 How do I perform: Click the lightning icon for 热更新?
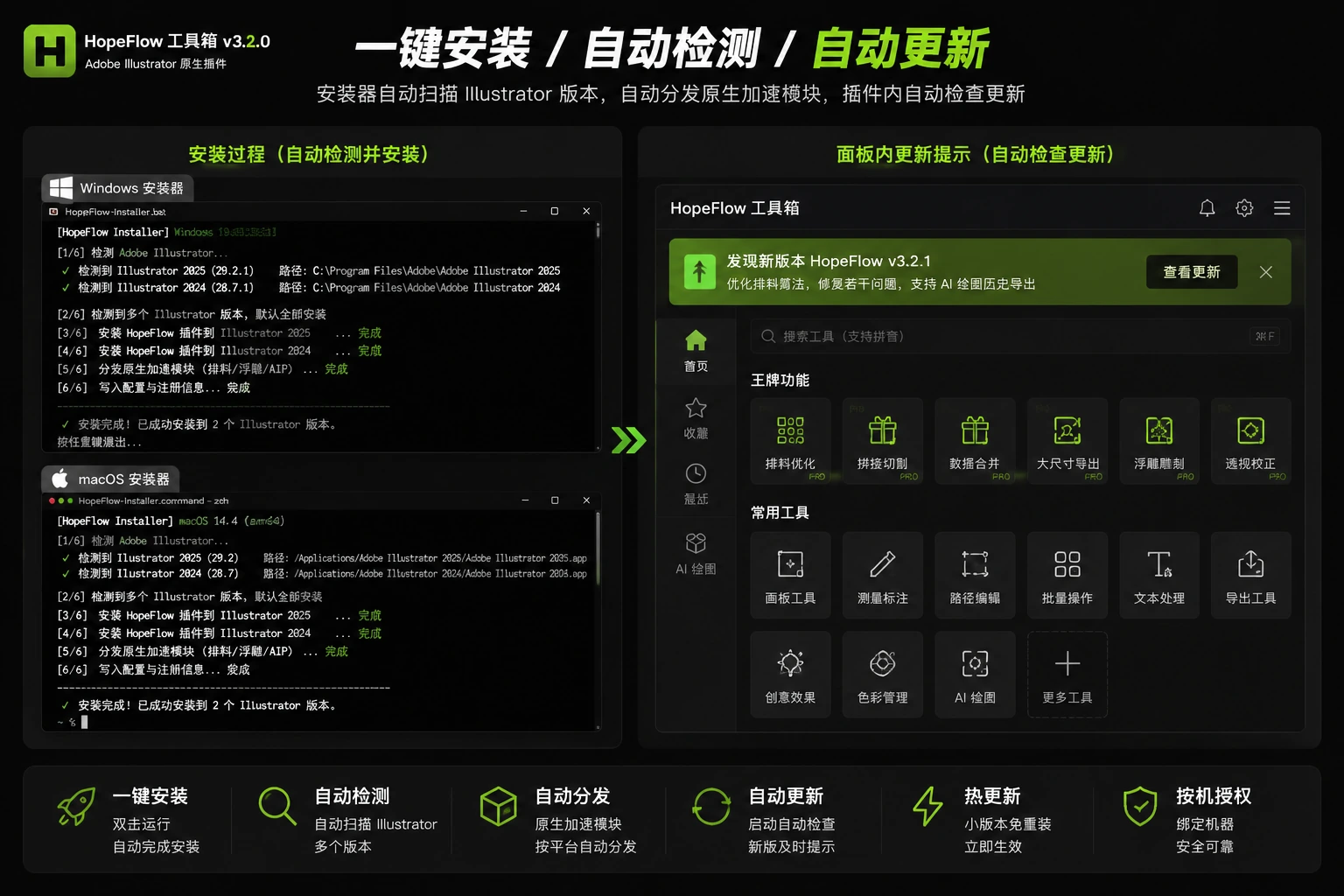[927, 806]
